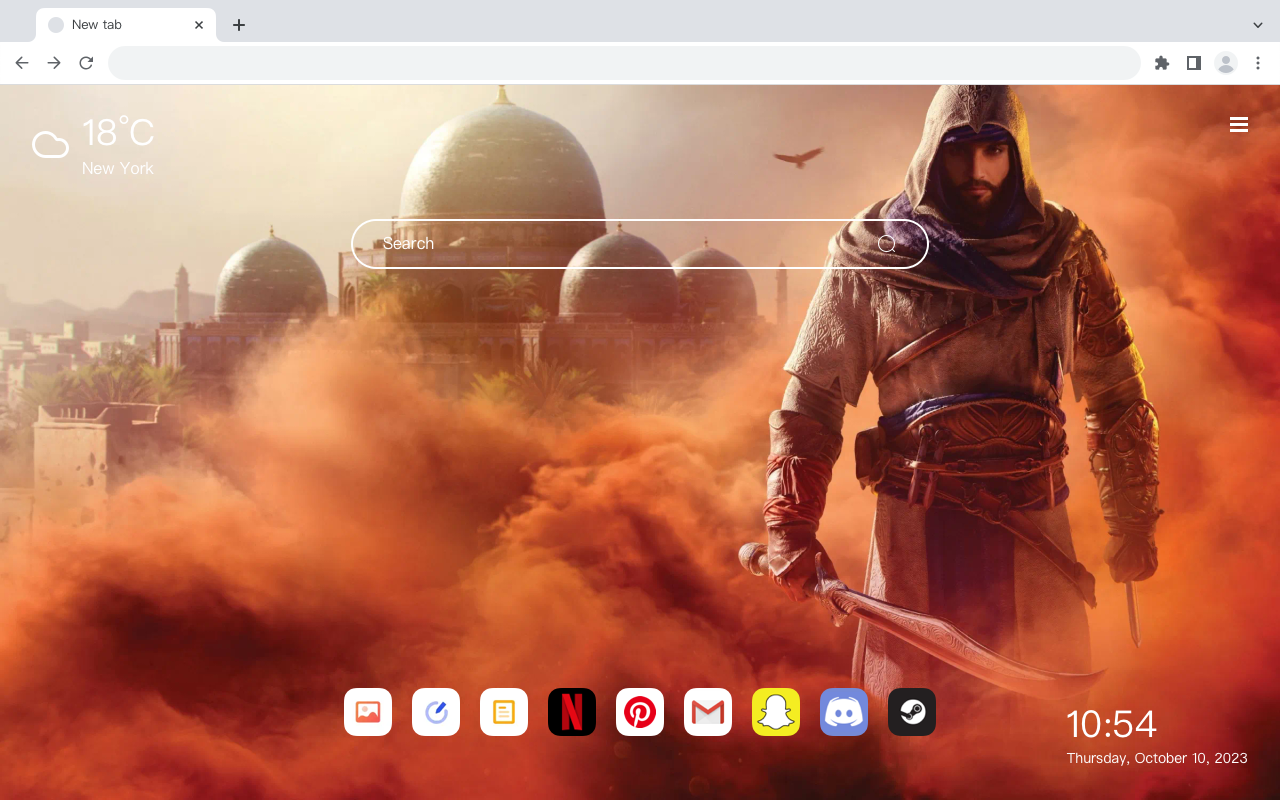Open the yellow notes shortcut icon
The height and width of the screenshot is (800, 1280).
[x=504, y=712]
